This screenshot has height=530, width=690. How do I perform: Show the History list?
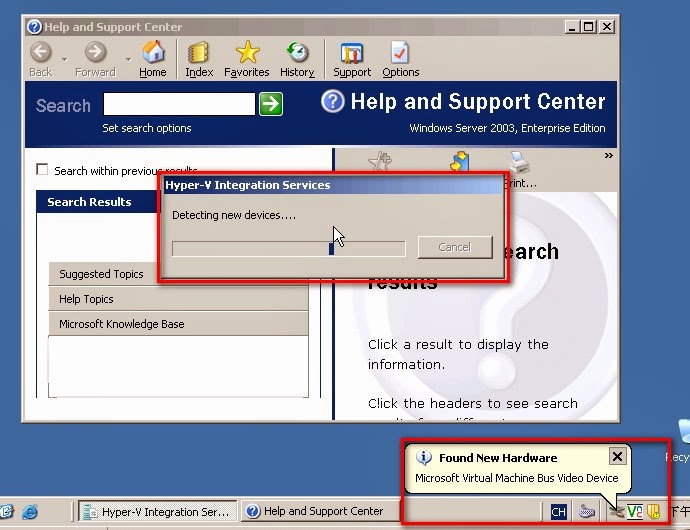[297, 59]
